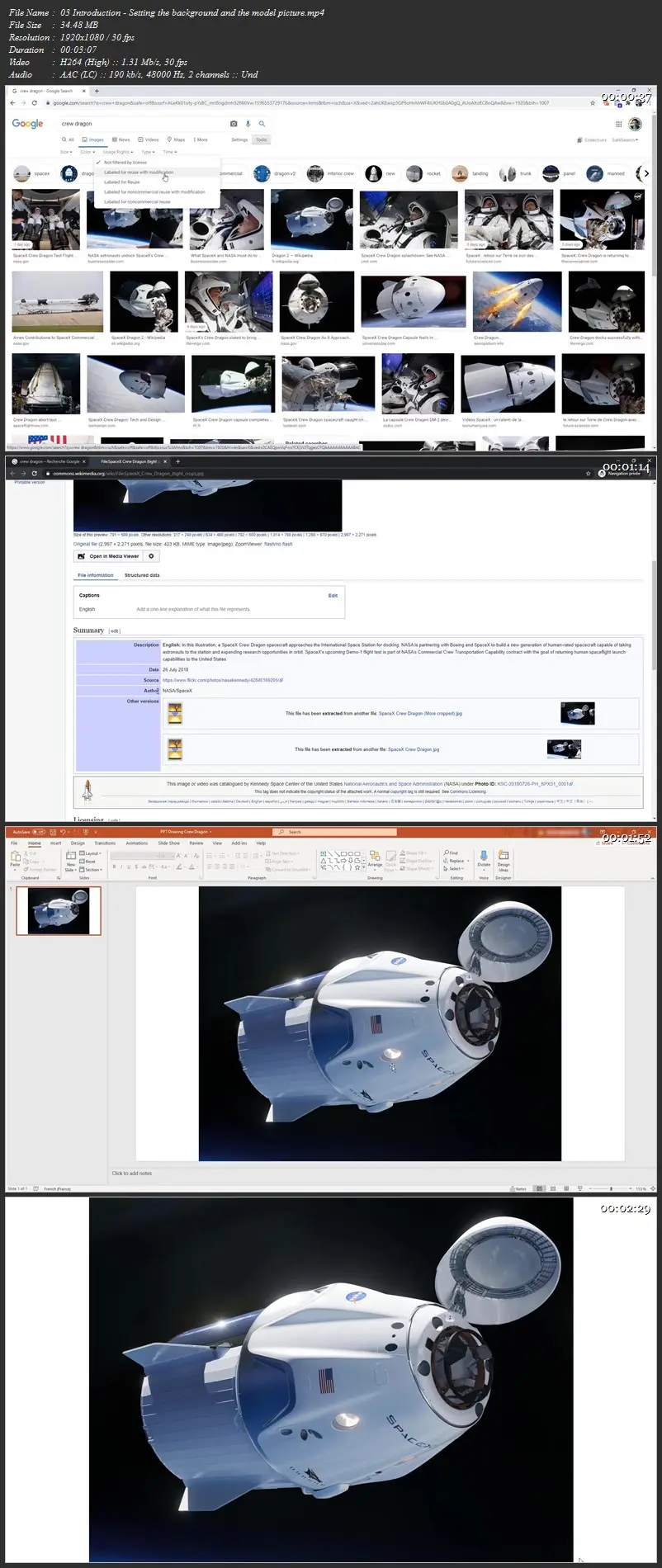Select 'Labeled for Reuse' option
The width and height of the screenshot is (662, 1568).
point(122,182)
